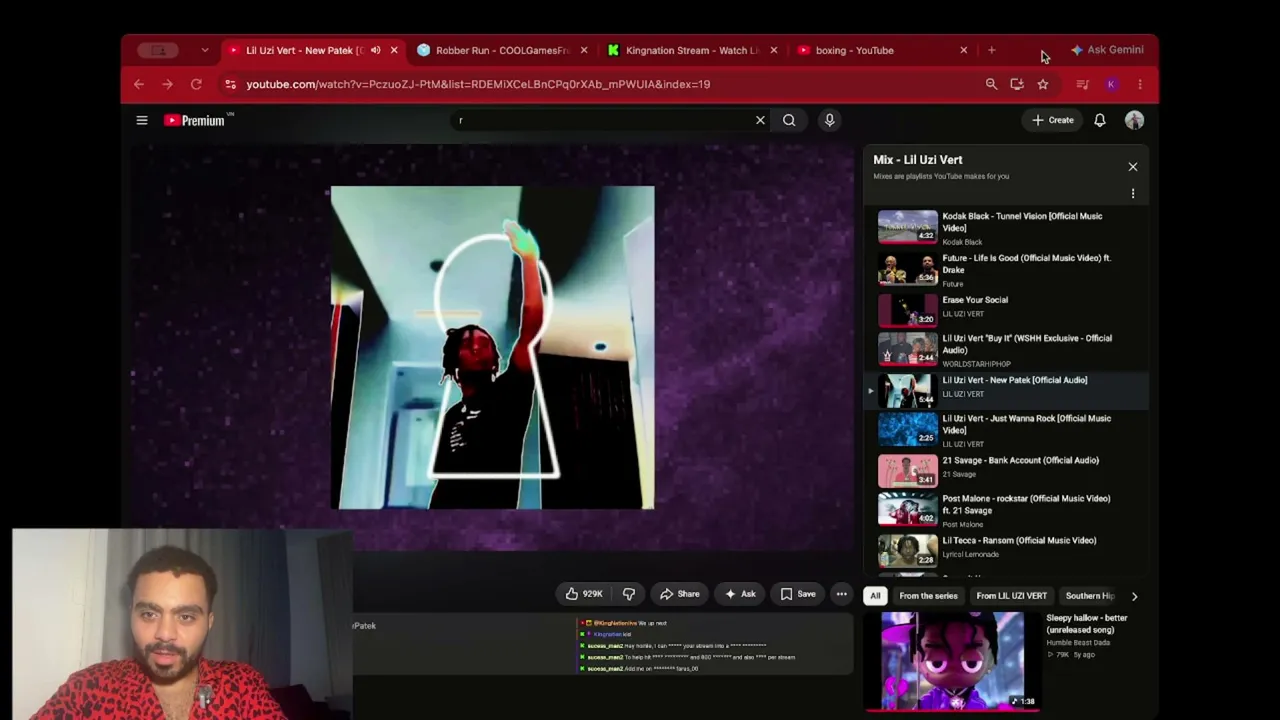Open a new browser tab

(991, 50)
